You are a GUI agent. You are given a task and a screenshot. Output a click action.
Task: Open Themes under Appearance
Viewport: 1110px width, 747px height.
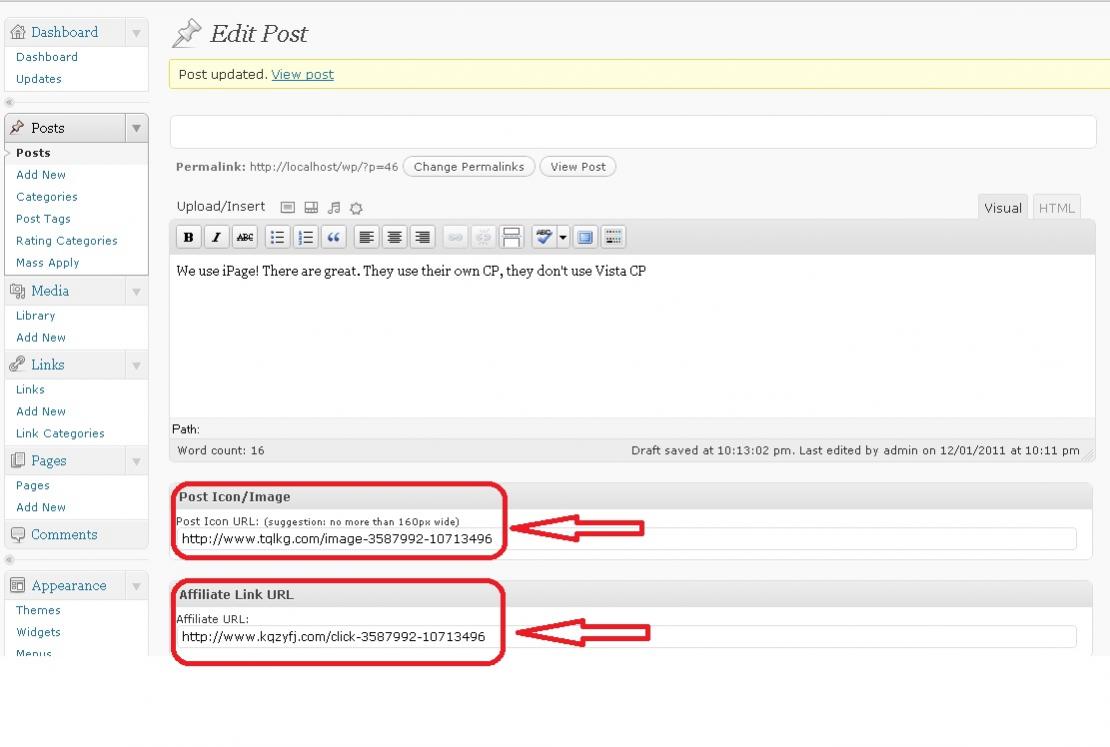[x=38, y=610]
